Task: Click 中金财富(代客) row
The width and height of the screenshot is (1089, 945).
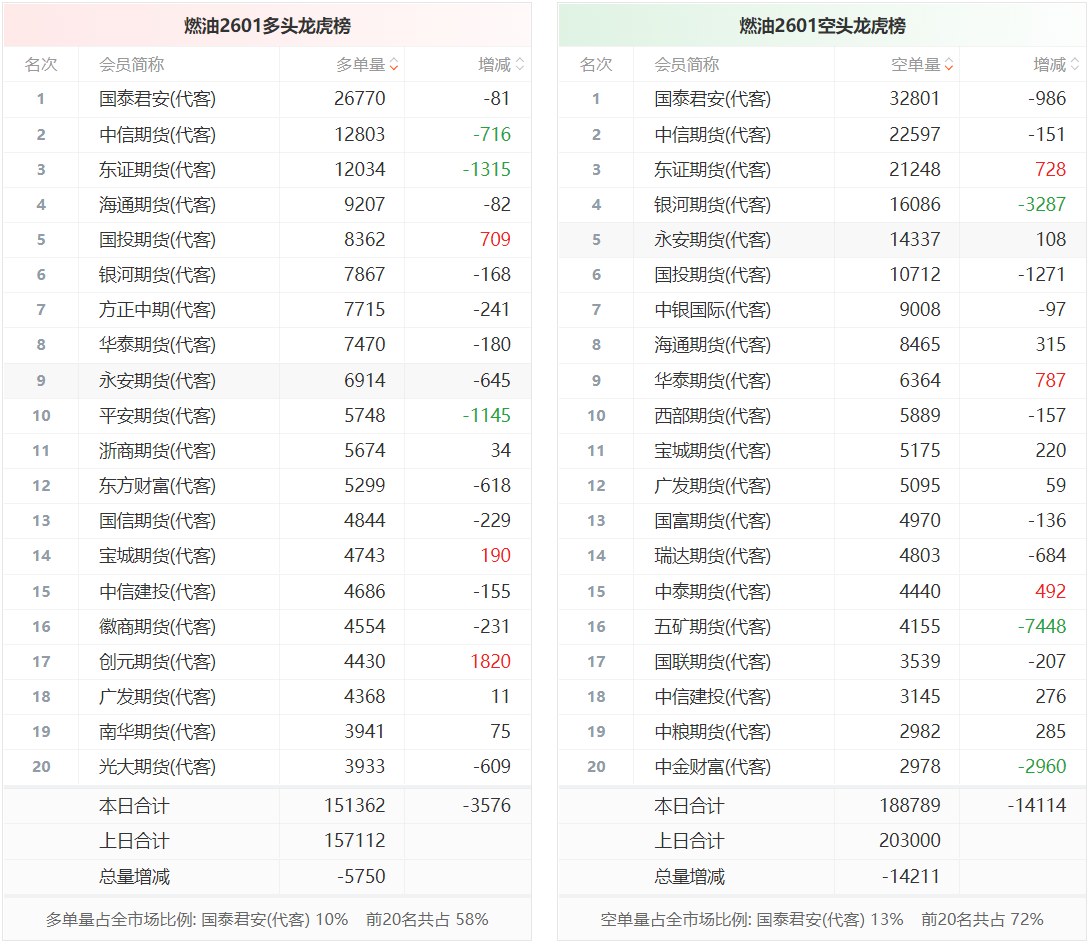Action: tap(822, 767)
